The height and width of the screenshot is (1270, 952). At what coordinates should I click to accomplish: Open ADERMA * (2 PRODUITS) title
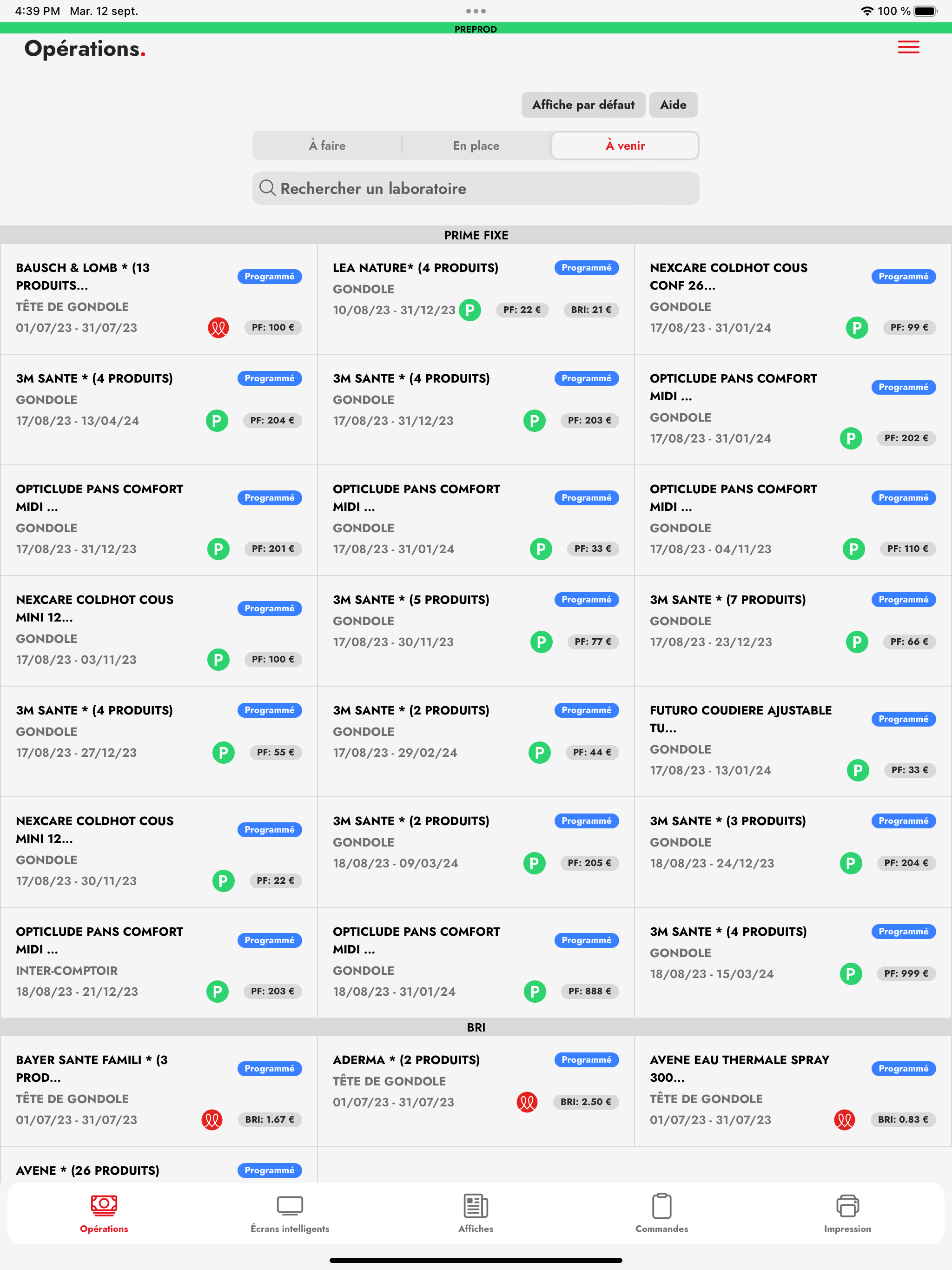(406, 1060)
